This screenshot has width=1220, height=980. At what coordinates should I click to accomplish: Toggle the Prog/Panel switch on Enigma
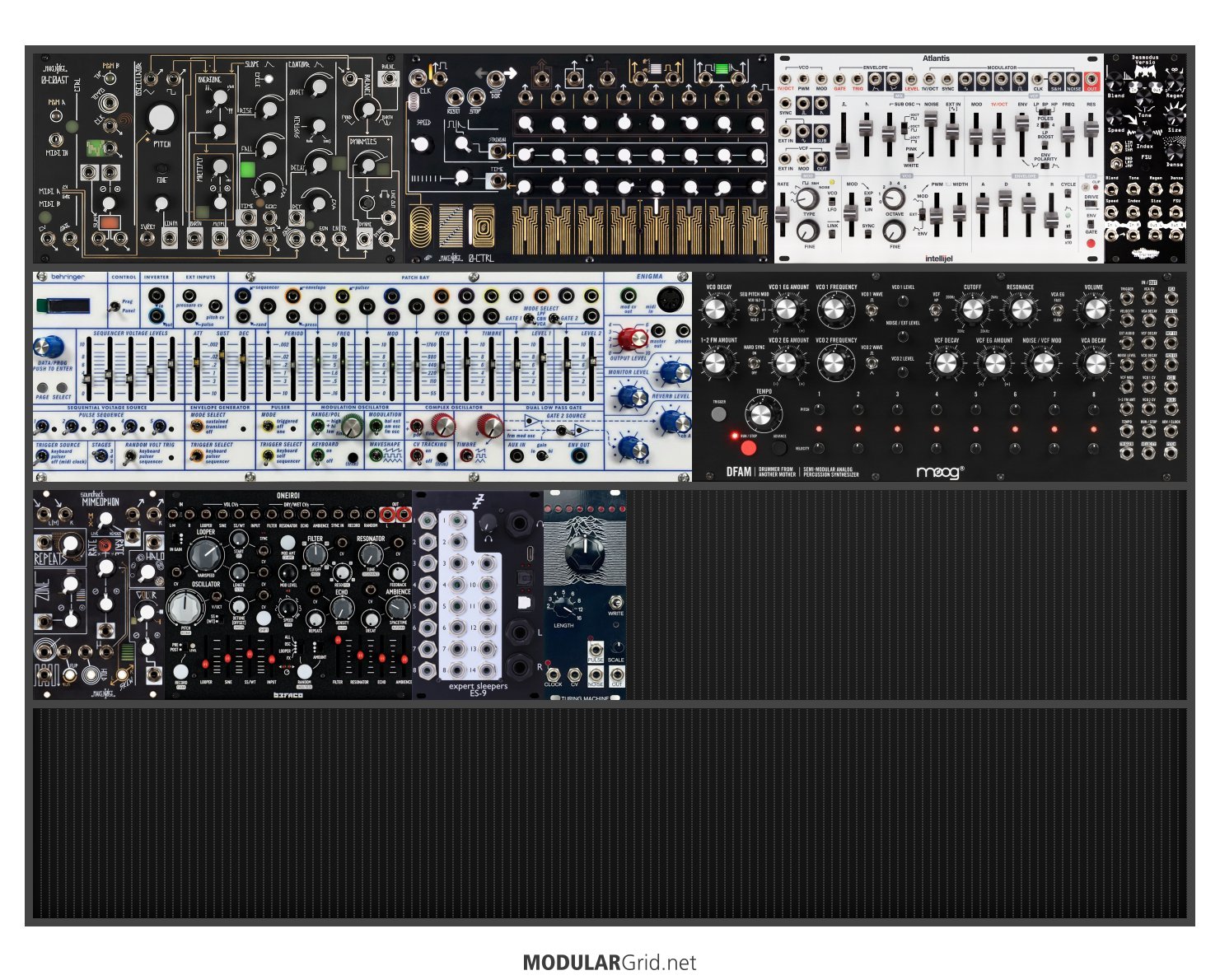(114, 306)
